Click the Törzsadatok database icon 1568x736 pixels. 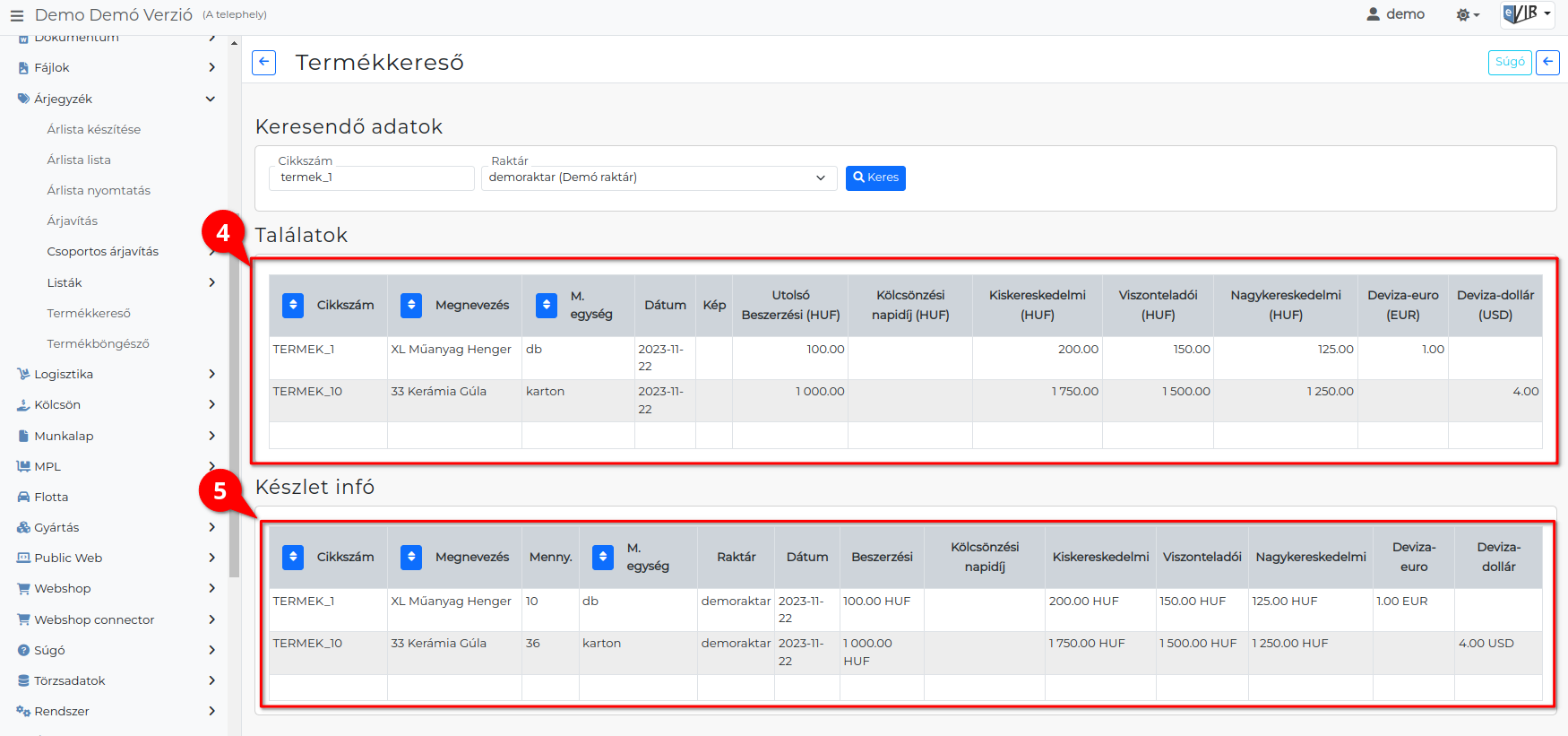click(x=23, y=680)
